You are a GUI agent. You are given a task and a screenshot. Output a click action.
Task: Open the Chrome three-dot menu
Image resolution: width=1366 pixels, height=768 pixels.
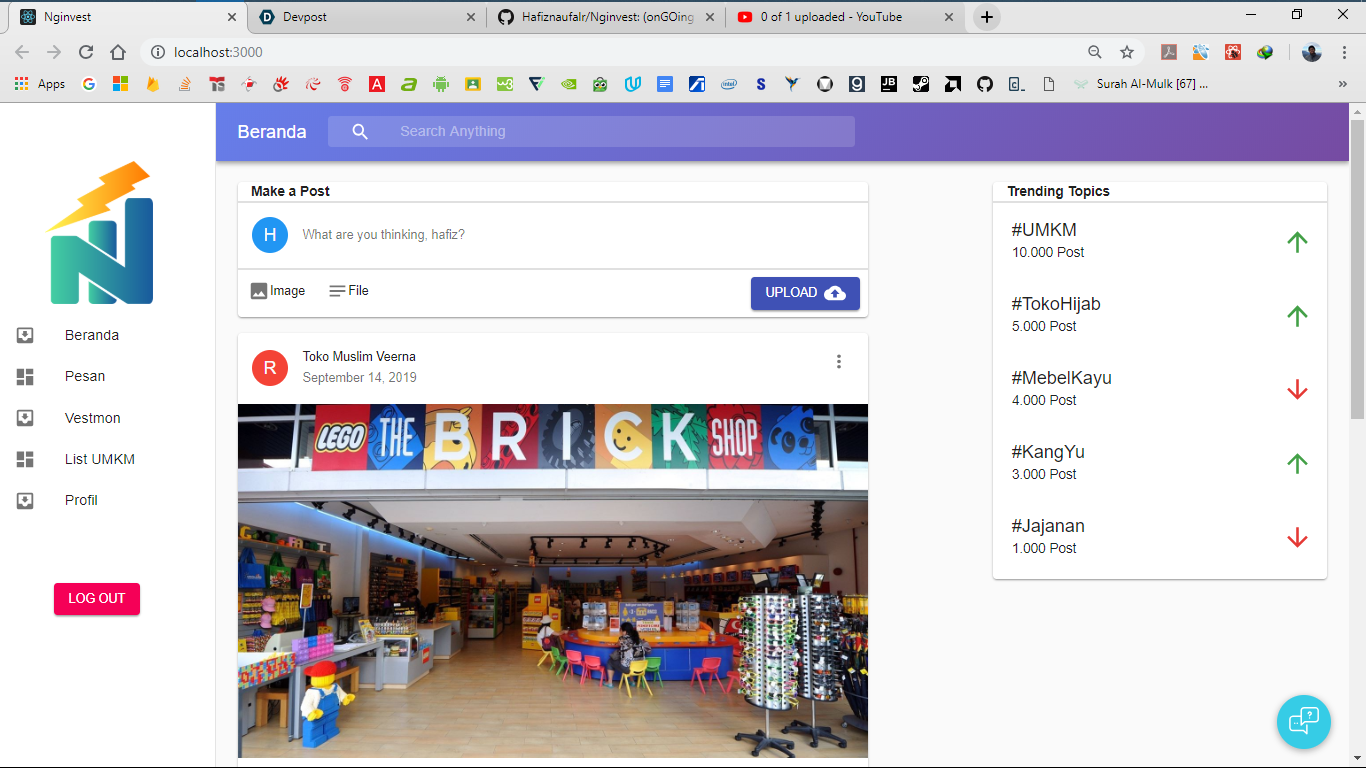pyautogui.click(x=1345, y=52)
